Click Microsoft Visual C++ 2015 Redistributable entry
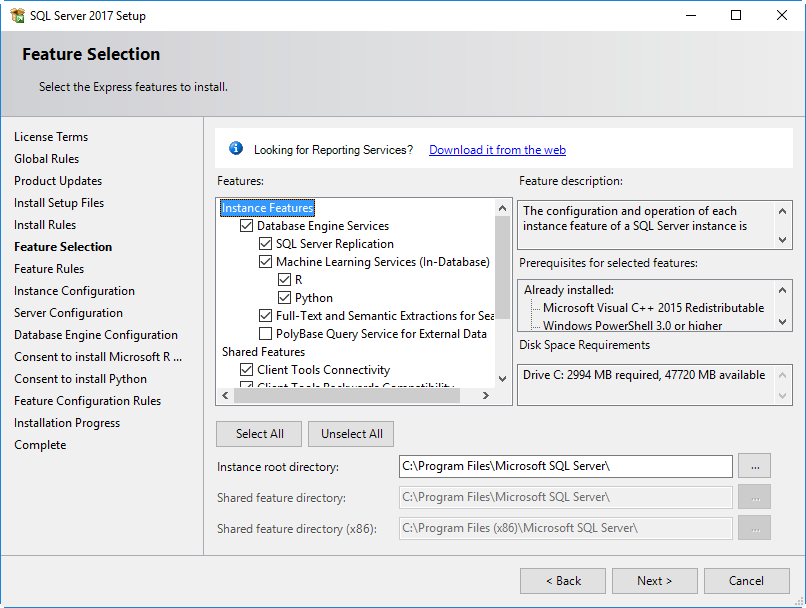 (653, 307)
